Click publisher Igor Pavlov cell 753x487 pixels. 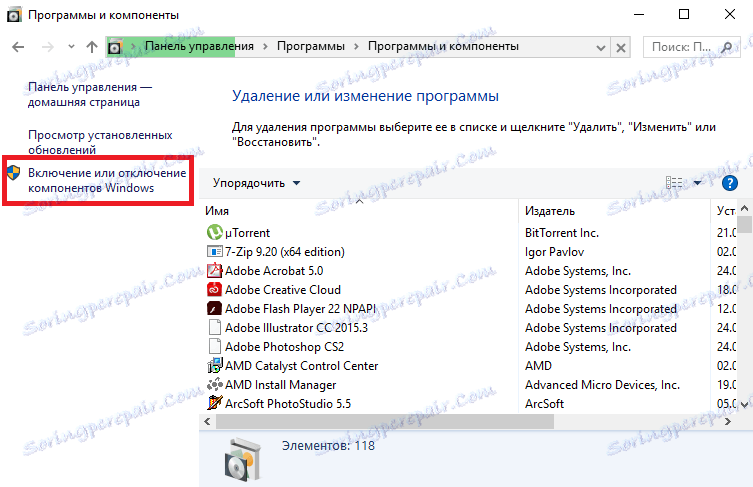point(554,252)
